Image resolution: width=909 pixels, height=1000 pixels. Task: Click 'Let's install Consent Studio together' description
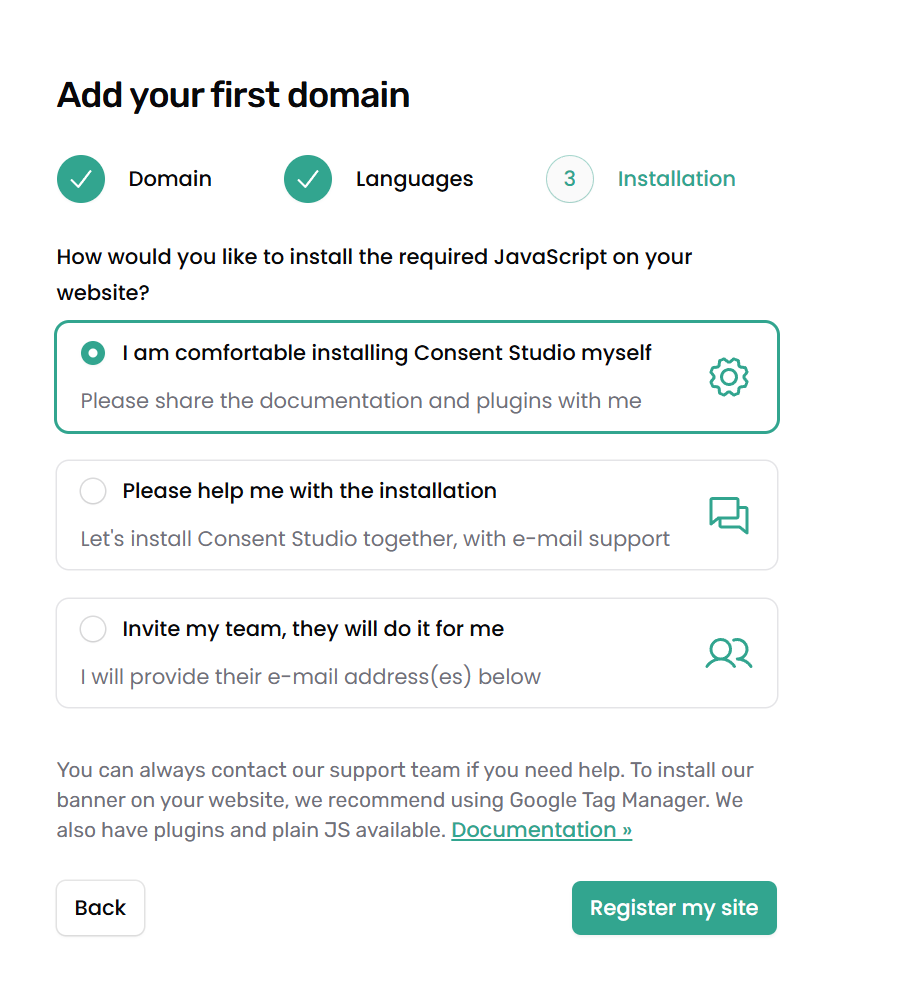pyautogui.click(x=375, y=539)
